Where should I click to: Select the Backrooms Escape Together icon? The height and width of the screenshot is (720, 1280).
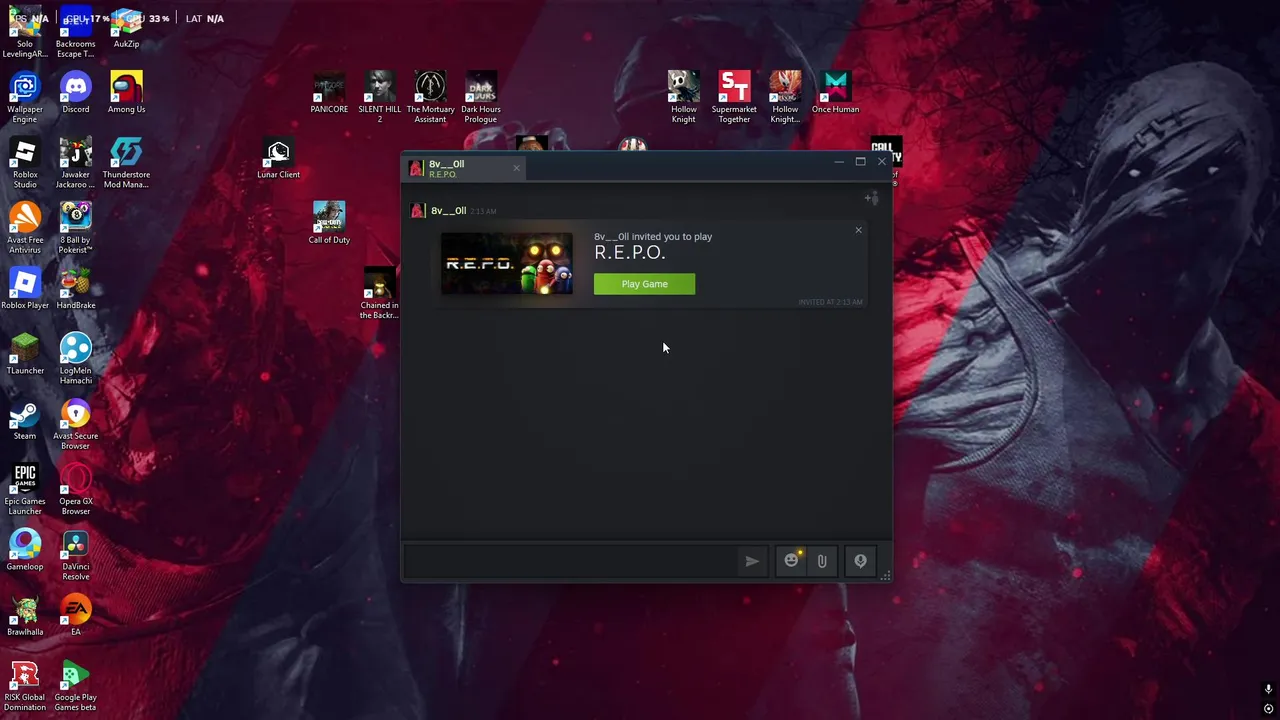click(x=75, y=32)
